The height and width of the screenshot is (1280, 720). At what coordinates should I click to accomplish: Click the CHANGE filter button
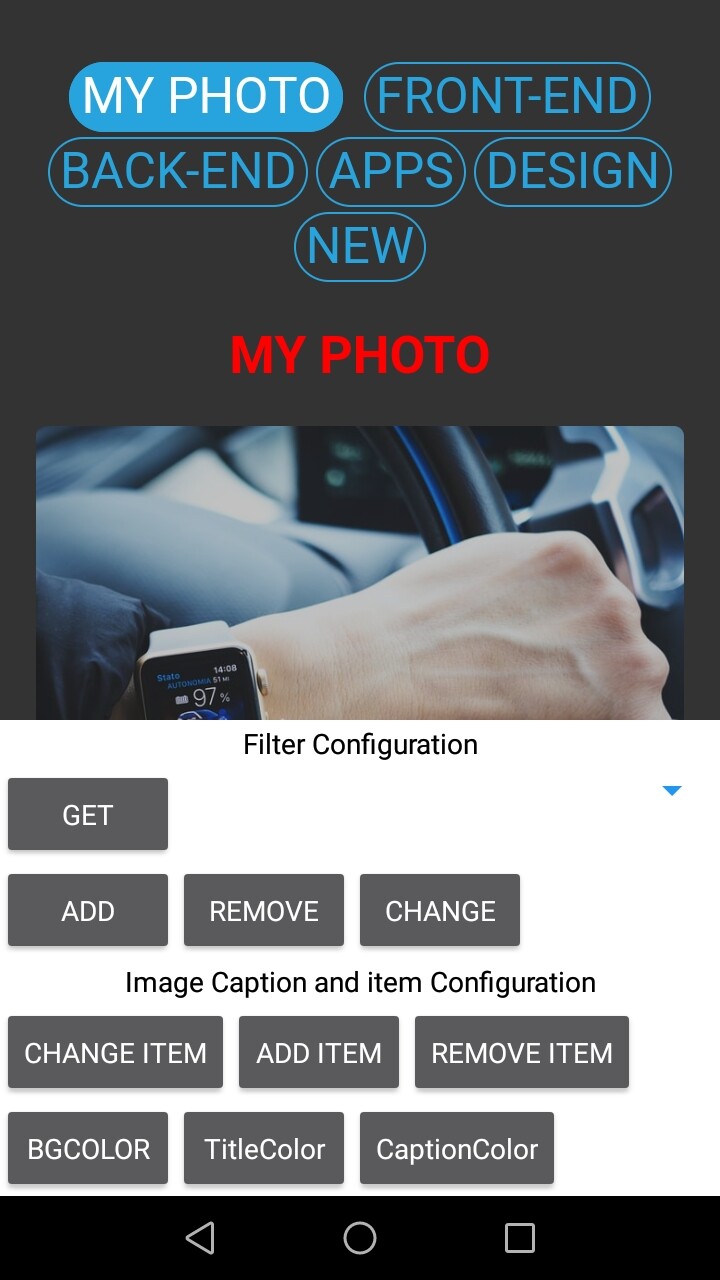click(x=440, y=911)
